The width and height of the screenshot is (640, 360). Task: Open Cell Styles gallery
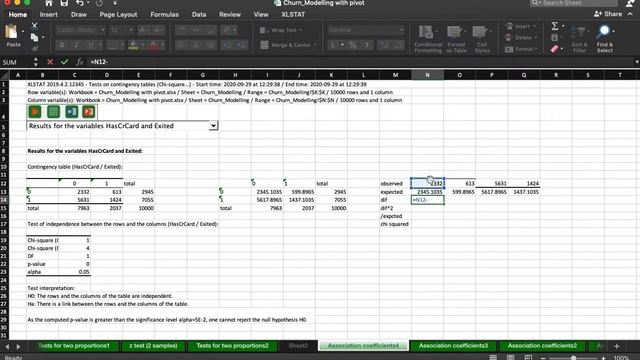click(482, 39)
